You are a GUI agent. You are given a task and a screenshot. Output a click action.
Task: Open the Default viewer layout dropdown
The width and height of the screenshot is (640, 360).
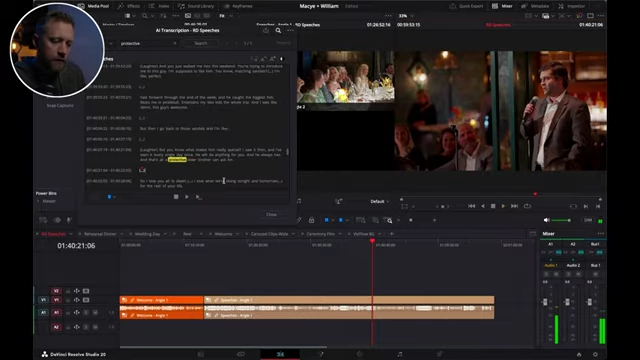(380, 201)
